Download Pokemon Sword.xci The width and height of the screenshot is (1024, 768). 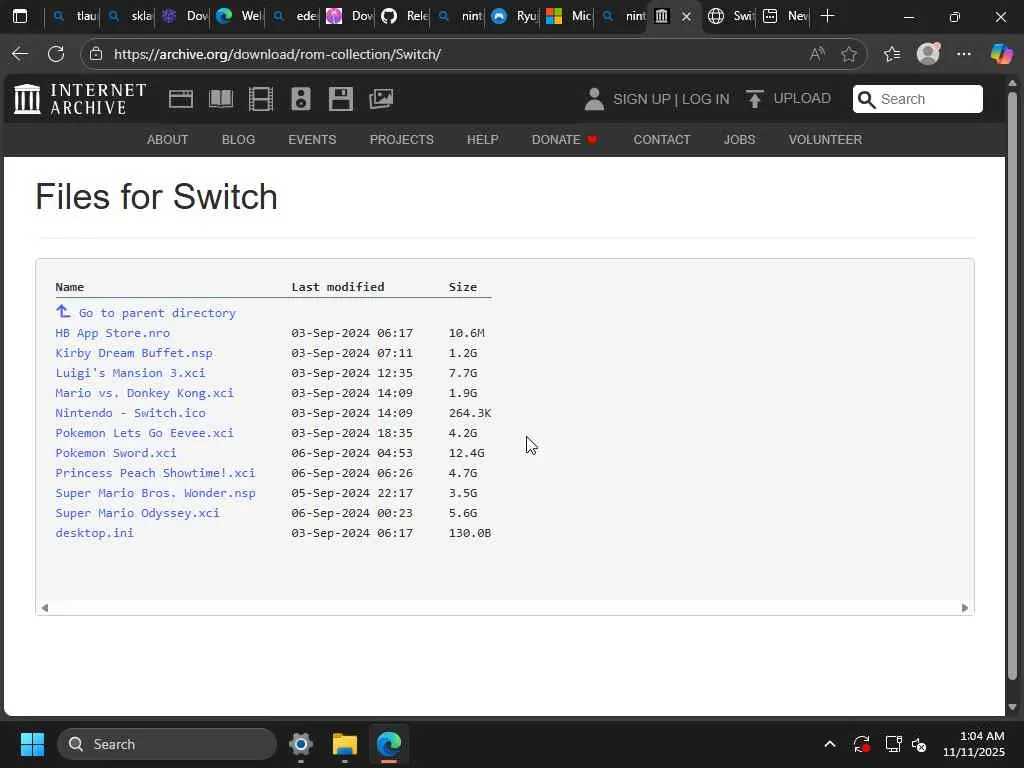(x=116, y=453)
